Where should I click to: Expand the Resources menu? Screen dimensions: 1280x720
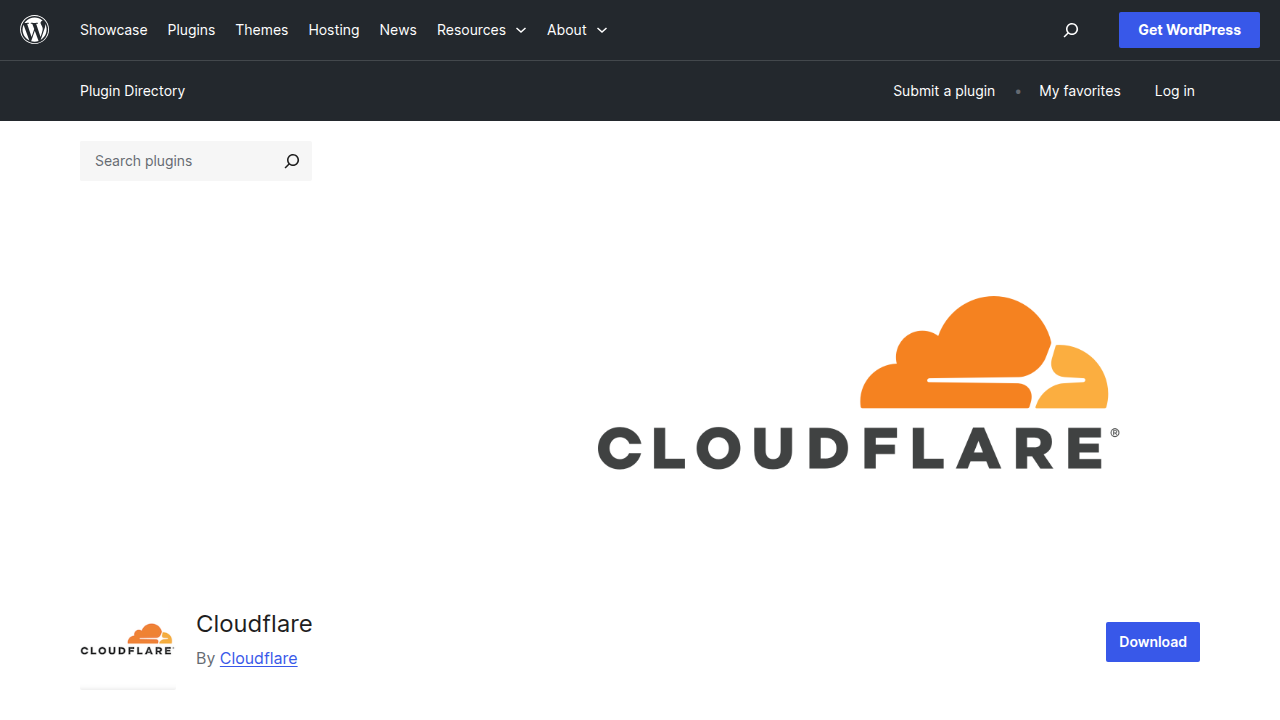click(x=481, y=30)
